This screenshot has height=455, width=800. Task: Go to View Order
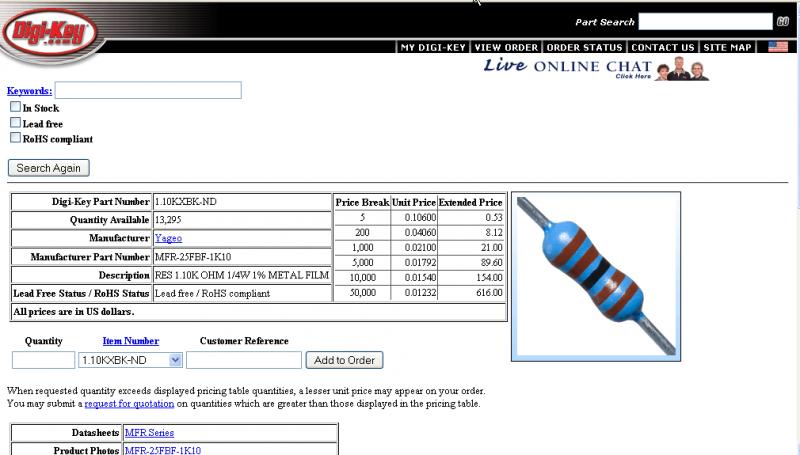506,47
